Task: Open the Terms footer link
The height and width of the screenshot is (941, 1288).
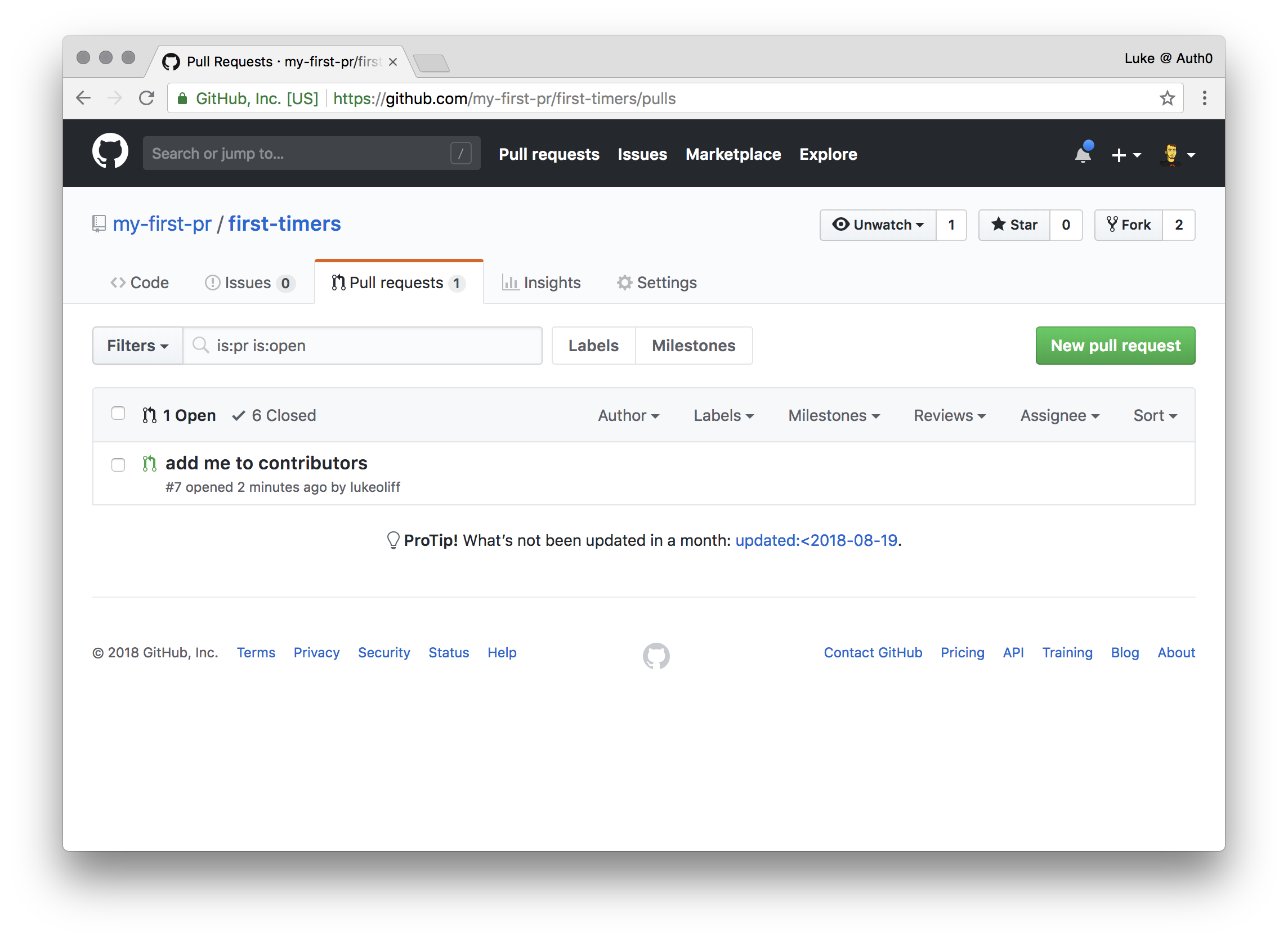Action: point(256,652)
